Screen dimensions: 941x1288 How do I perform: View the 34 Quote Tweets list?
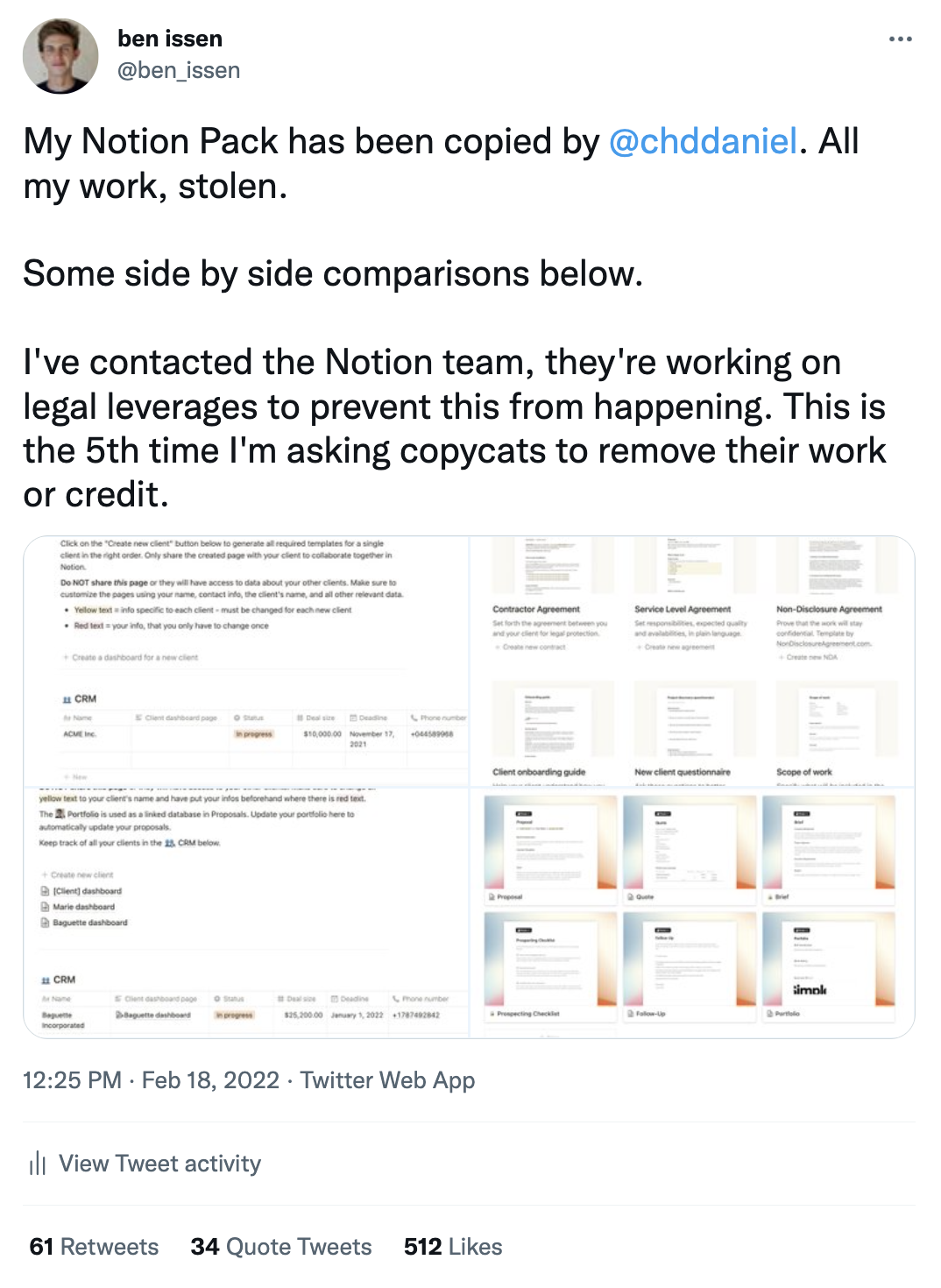(x=281, y=1247)
